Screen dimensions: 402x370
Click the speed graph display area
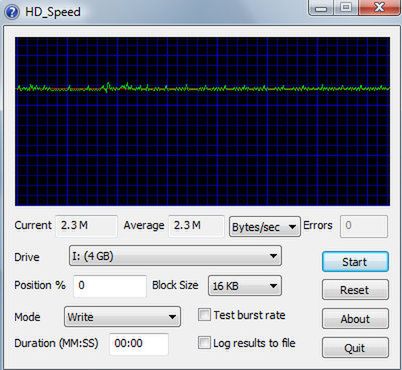tap(202, 121)
